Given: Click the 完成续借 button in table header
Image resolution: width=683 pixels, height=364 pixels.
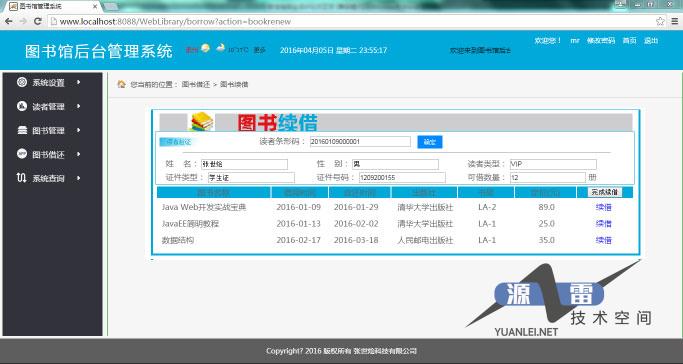Looking at the screenshot, I should tap(605, 192).
